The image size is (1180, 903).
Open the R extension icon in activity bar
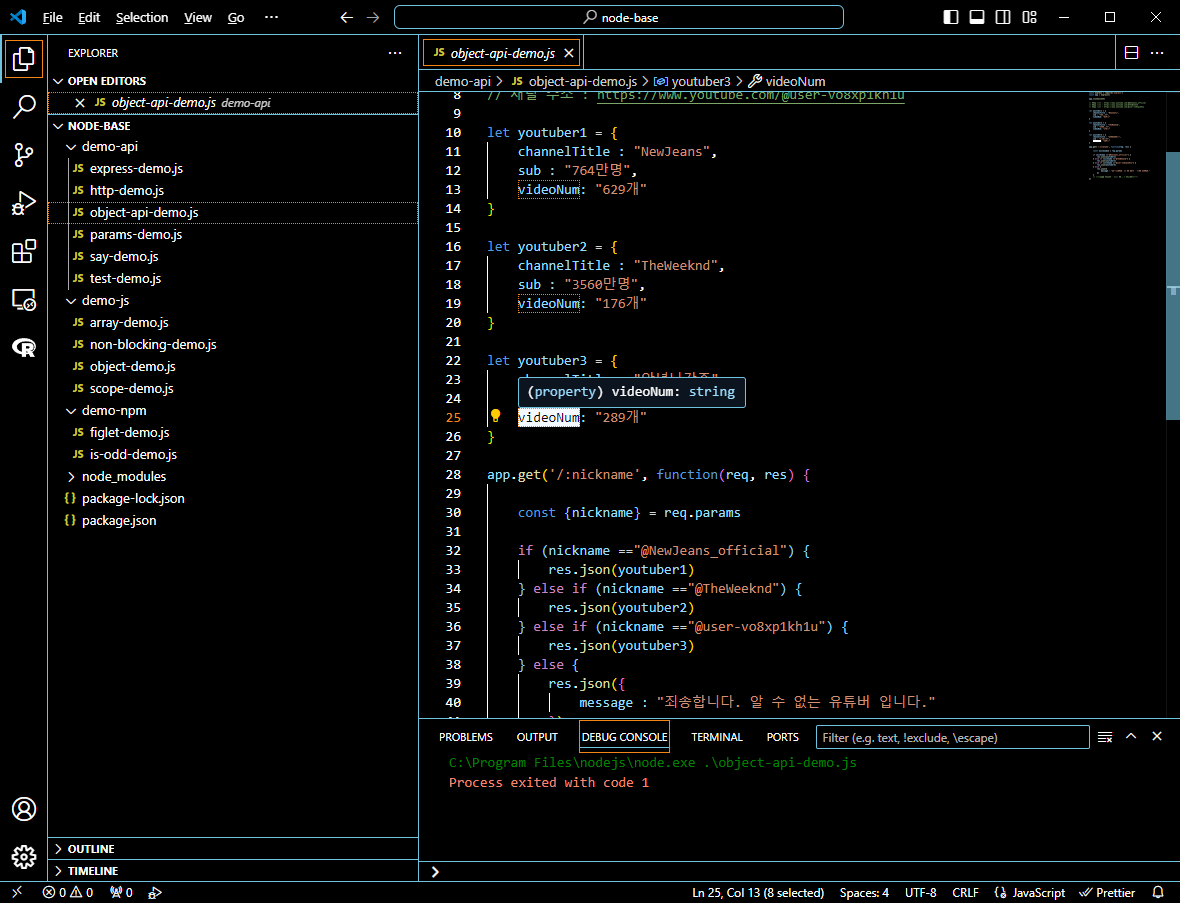click(x=23, y=347)
